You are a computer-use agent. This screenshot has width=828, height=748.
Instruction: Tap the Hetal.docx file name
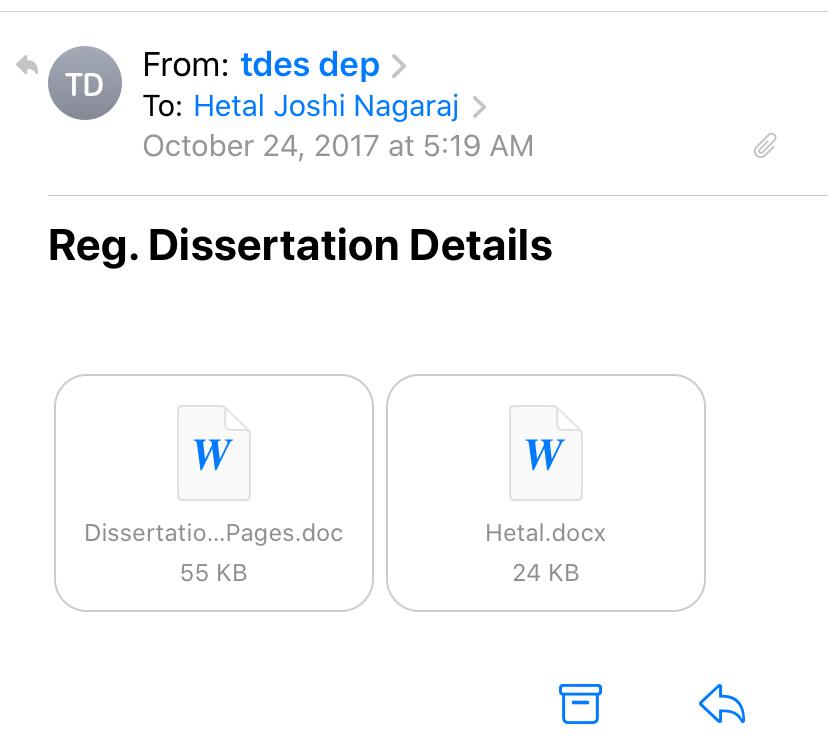coord(545,533)
